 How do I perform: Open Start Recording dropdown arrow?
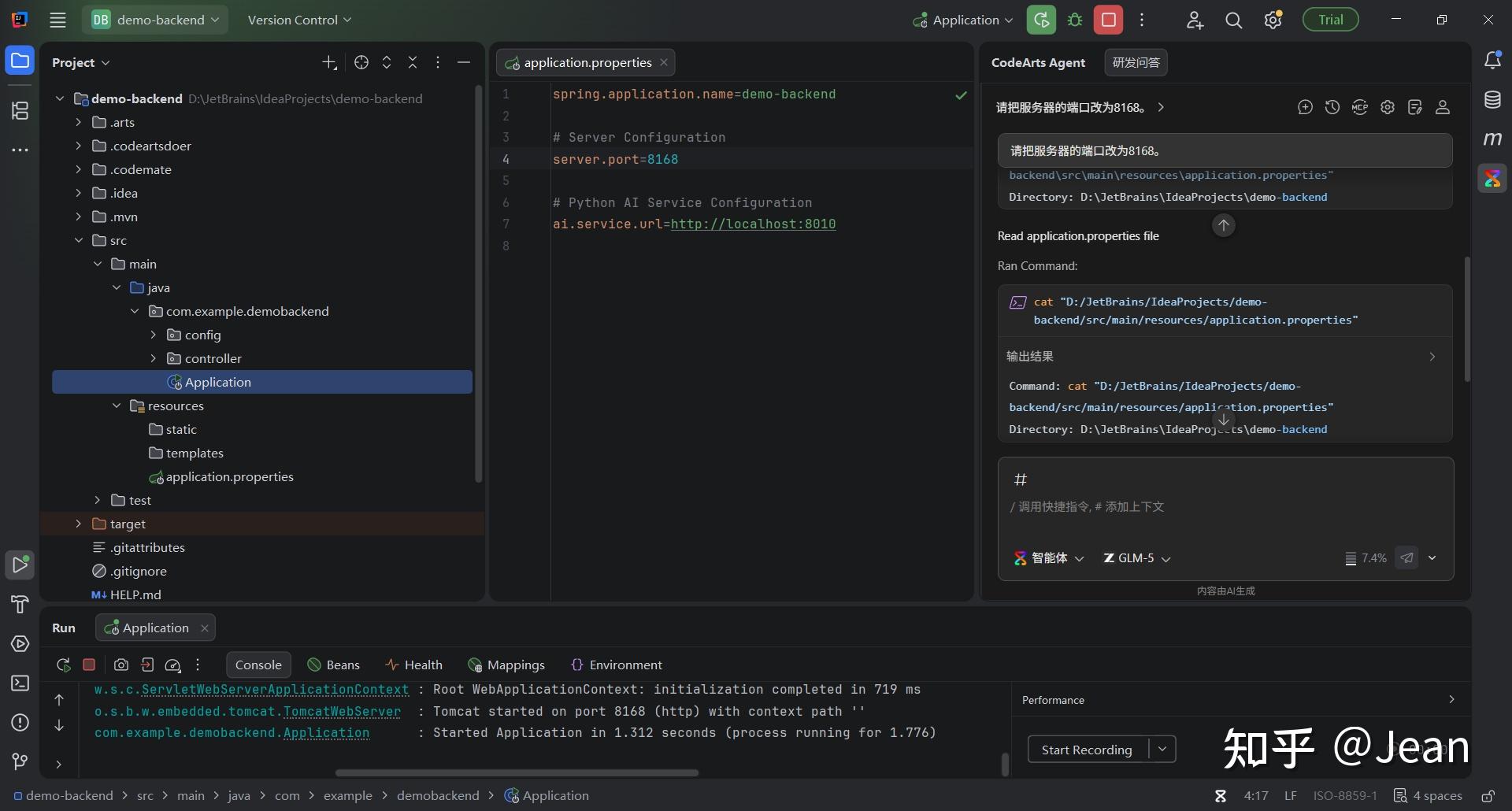point(1162,749)
